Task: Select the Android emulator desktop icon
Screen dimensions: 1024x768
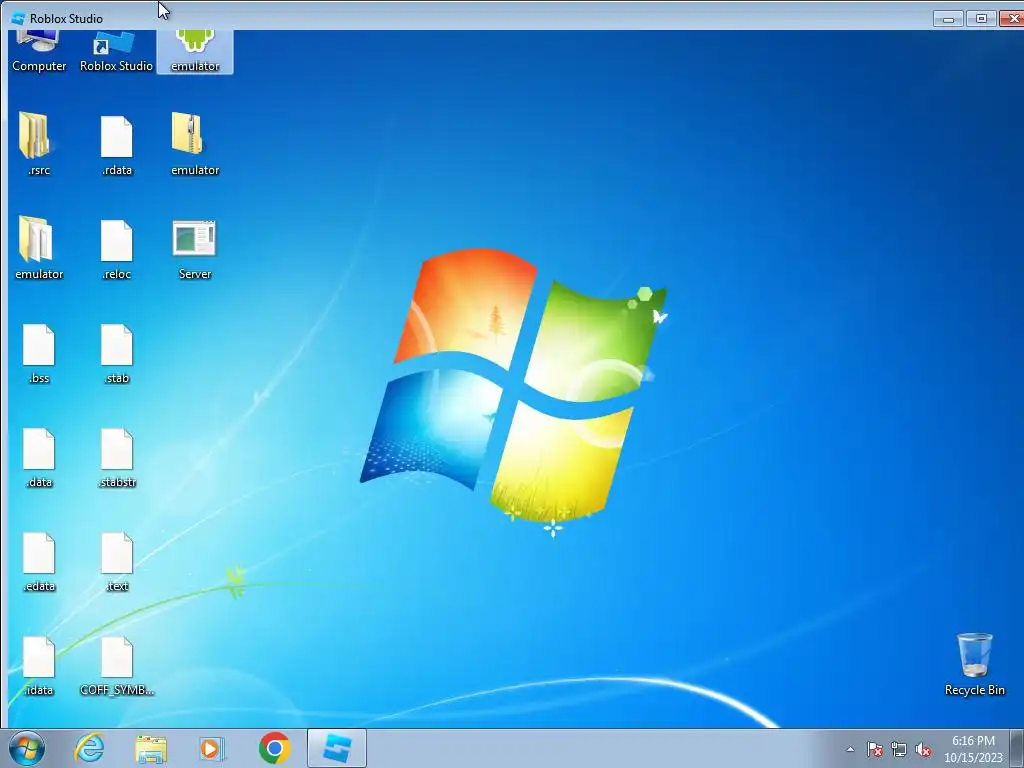Action: click(195, 52)
